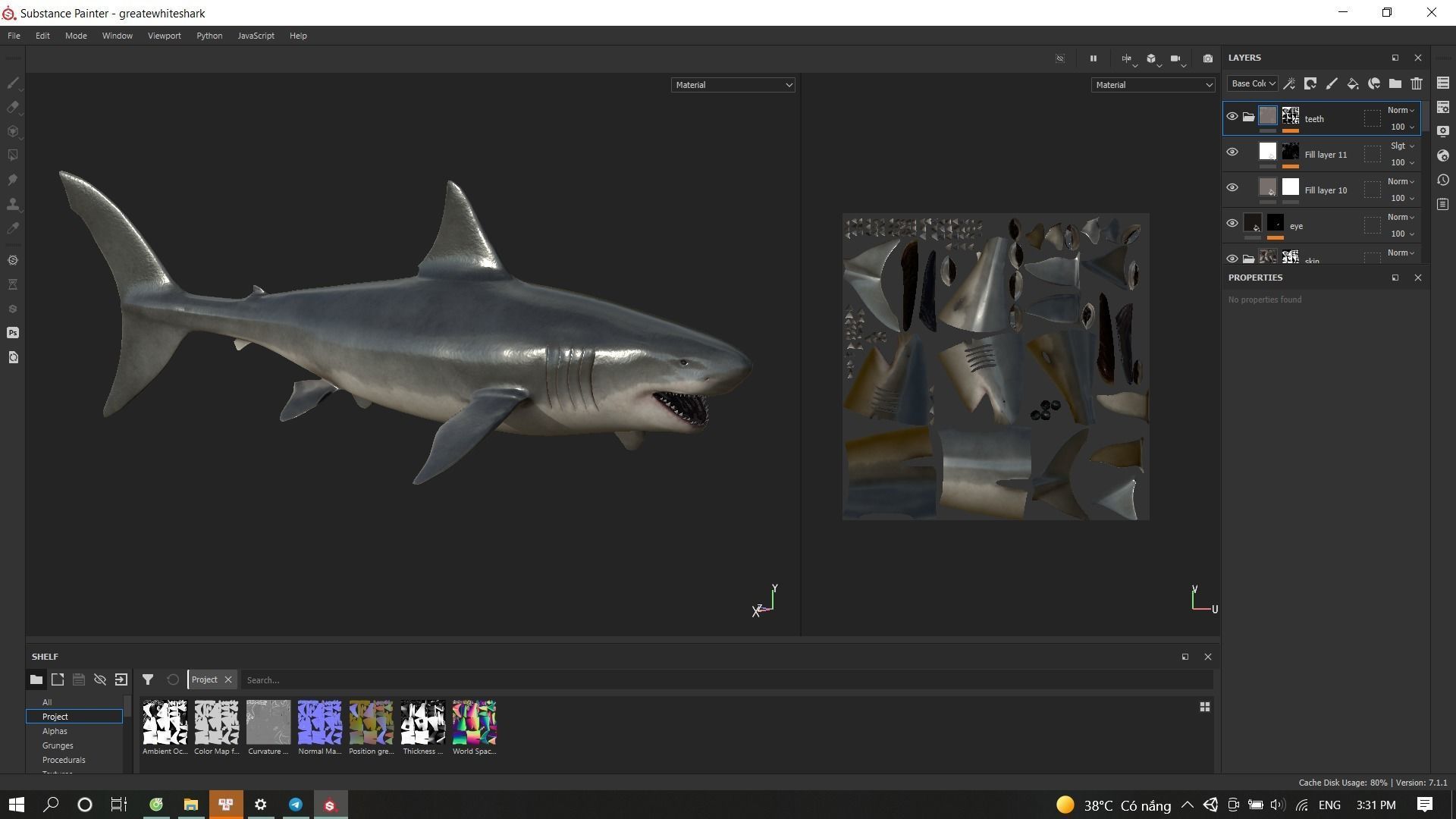Select the Polygon Fill tool
Screen dimensions: 1456x819
click(x=13, y=155)
